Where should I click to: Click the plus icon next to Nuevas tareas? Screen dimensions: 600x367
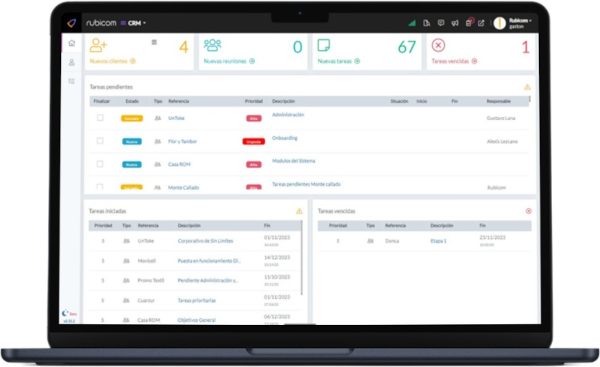(x=357, y=61)
